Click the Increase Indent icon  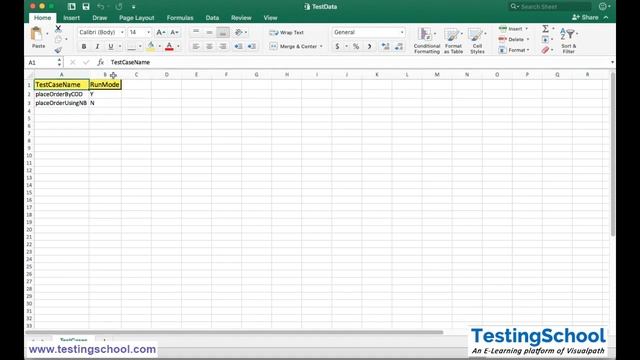[x=252, y=47]
